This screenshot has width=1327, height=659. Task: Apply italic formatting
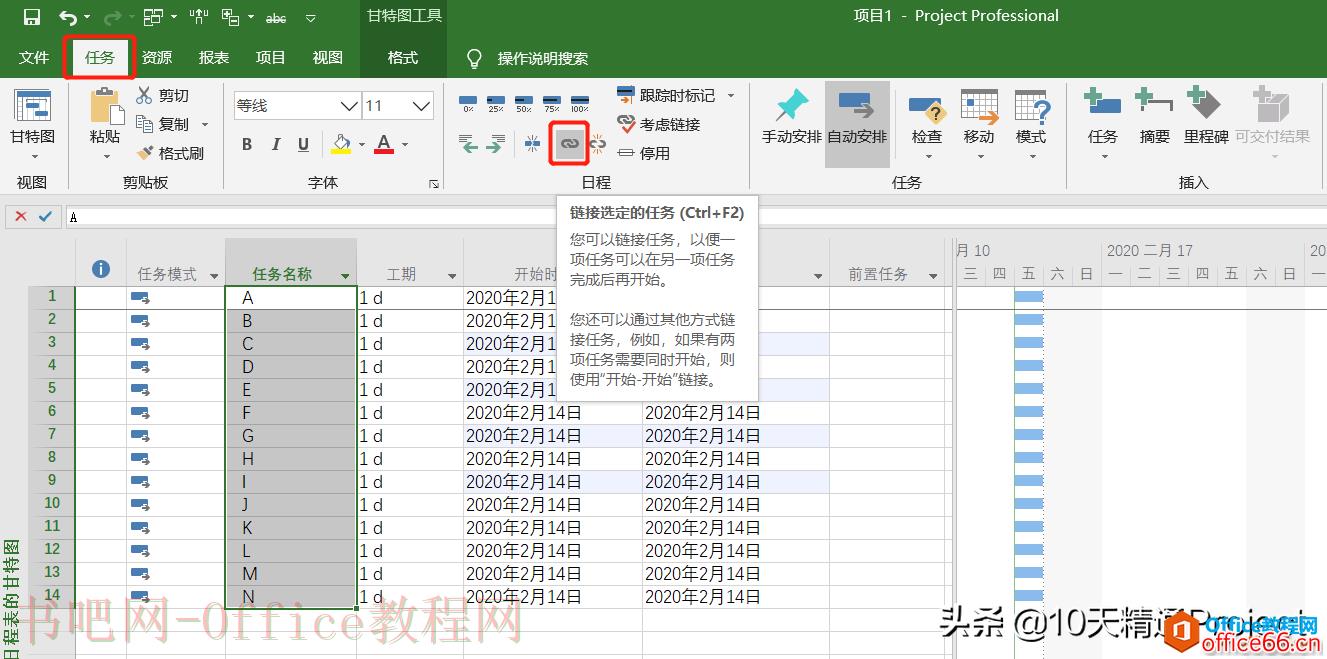pos(275,145)
